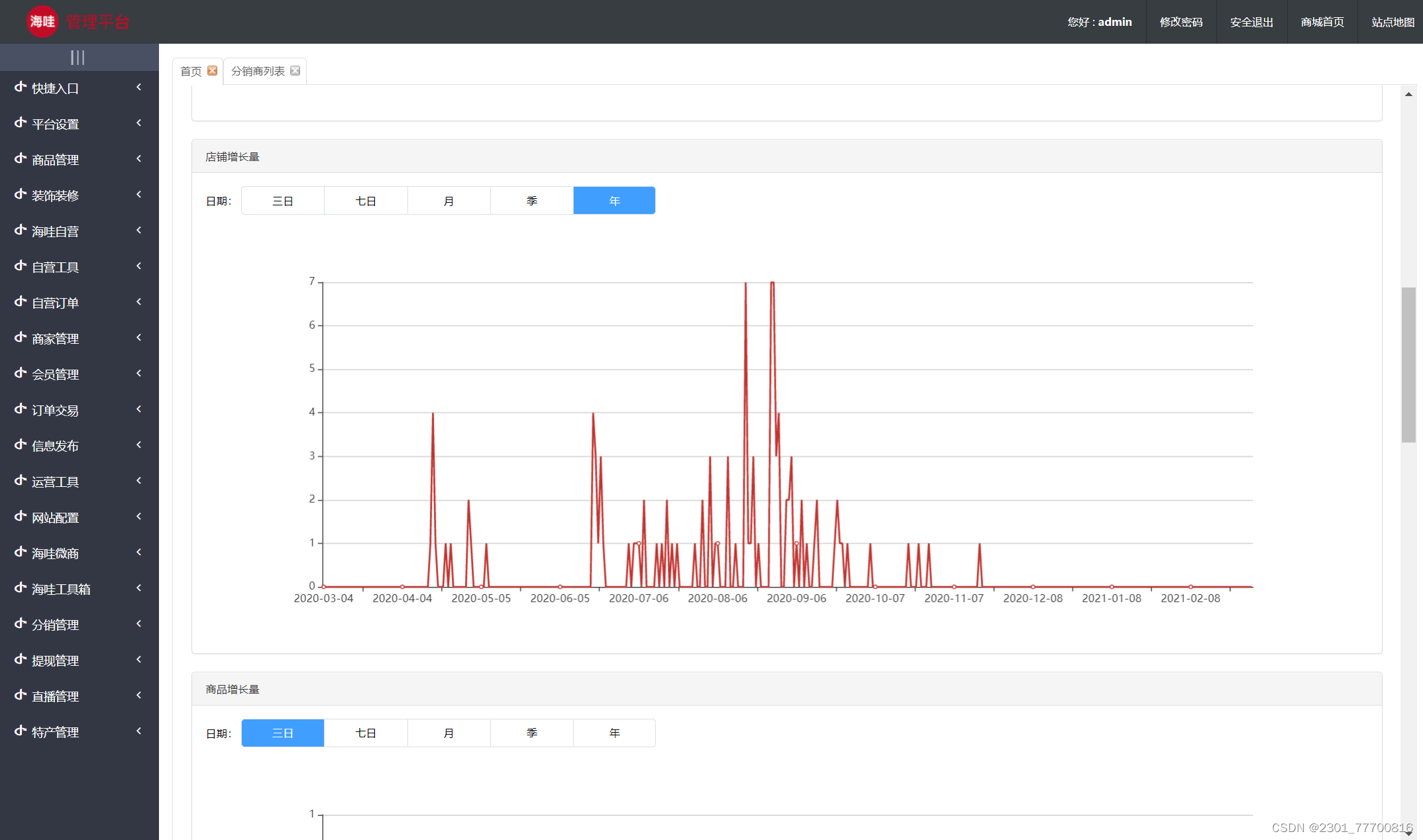Expand the 特产管理 chevron
Image resolution: width=1423 pixels, height=840 pixels.
pyautogui.click(x=138, y=731)
